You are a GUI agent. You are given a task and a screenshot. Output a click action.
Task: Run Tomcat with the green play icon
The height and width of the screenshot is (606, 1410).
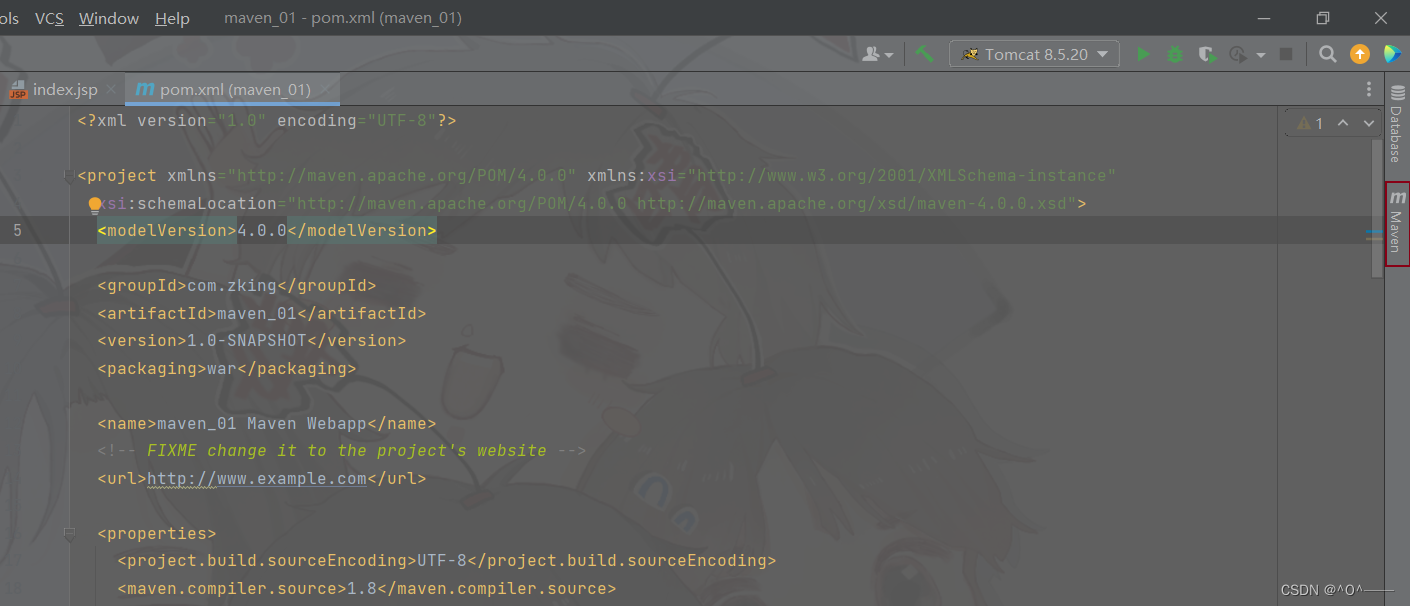[x=1142, y=54]
